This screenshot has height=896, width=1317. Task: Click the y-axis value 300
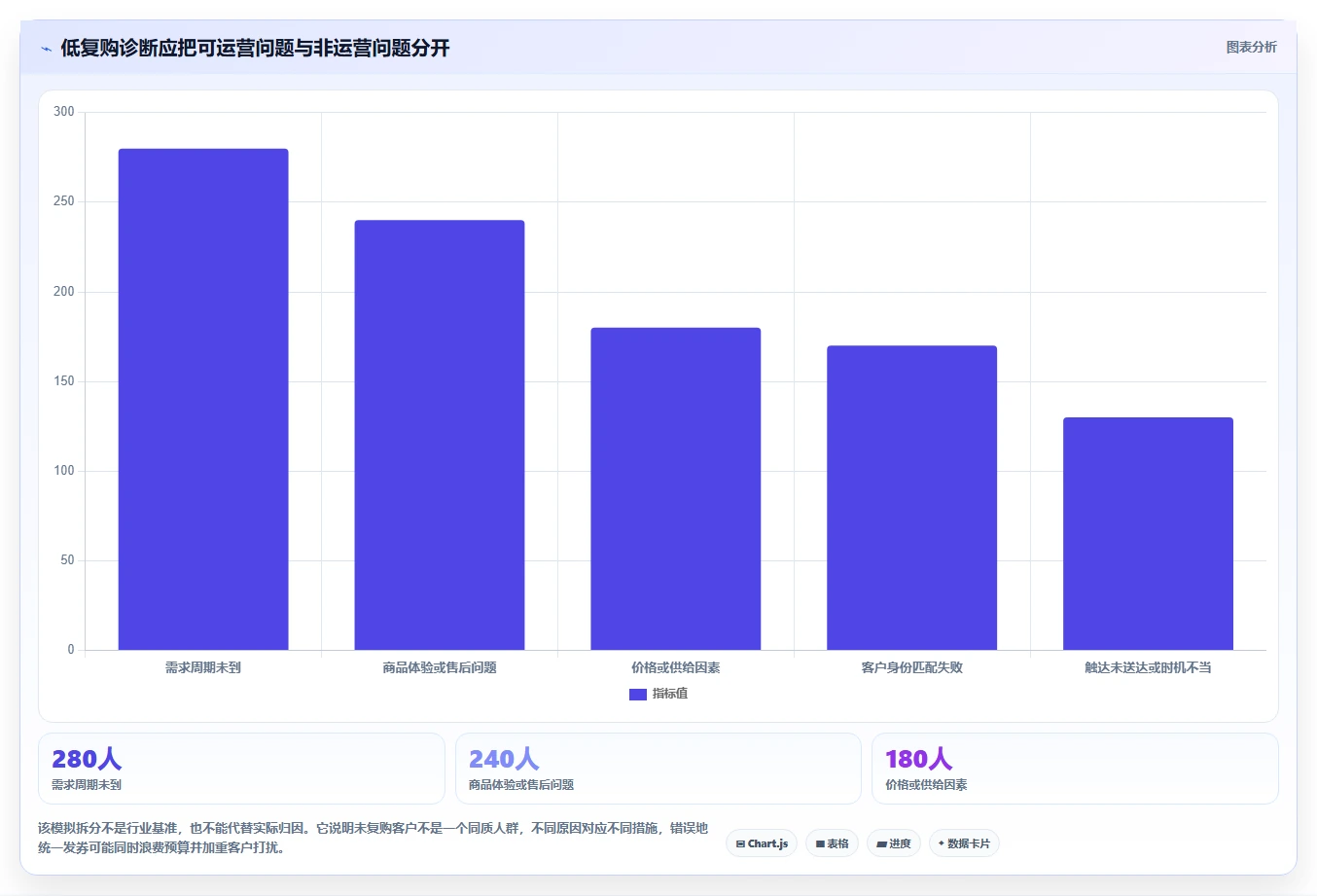coord(64,112)
